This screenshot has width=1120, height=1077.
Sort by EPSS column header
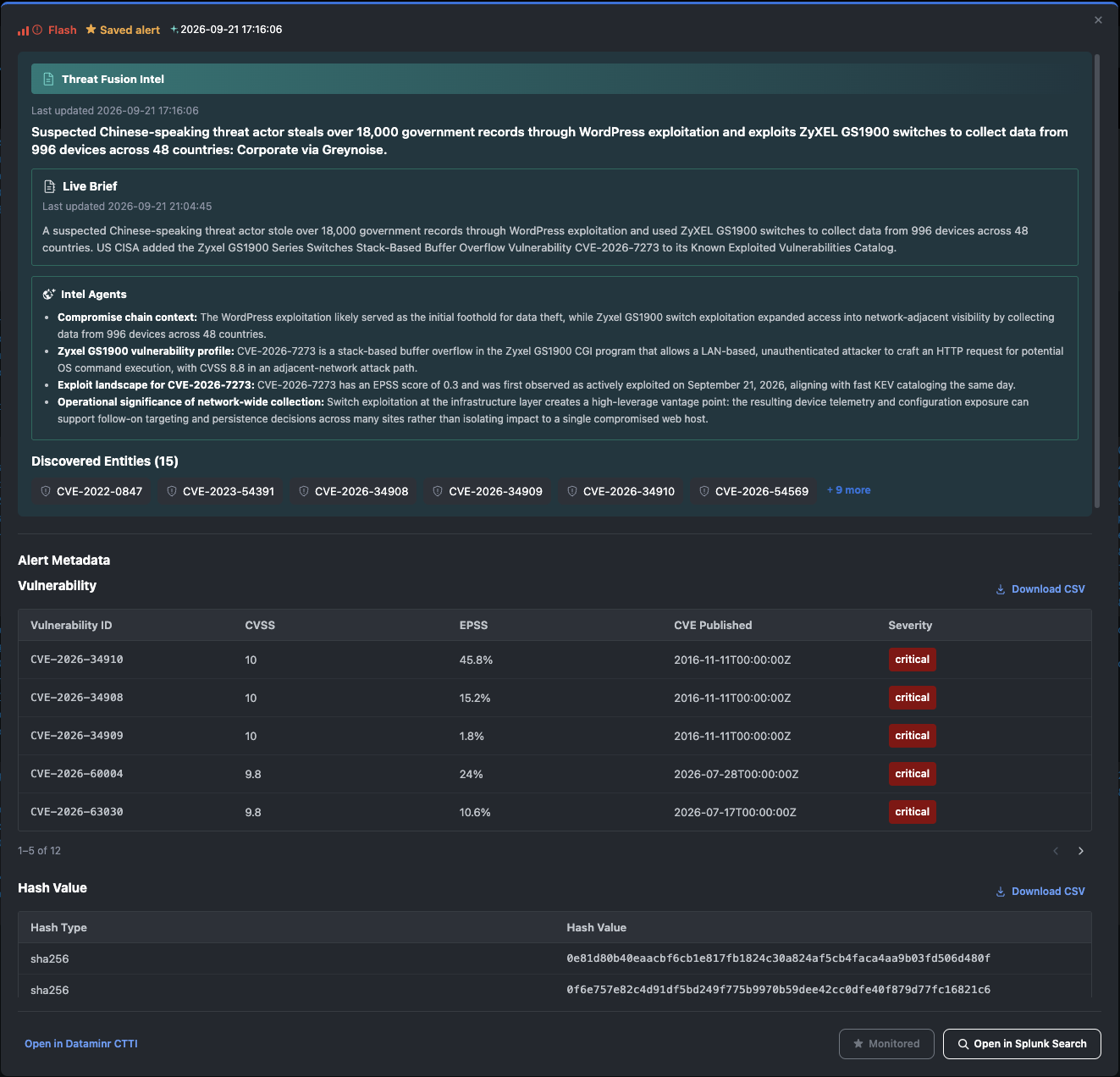[x=473, y=626]
